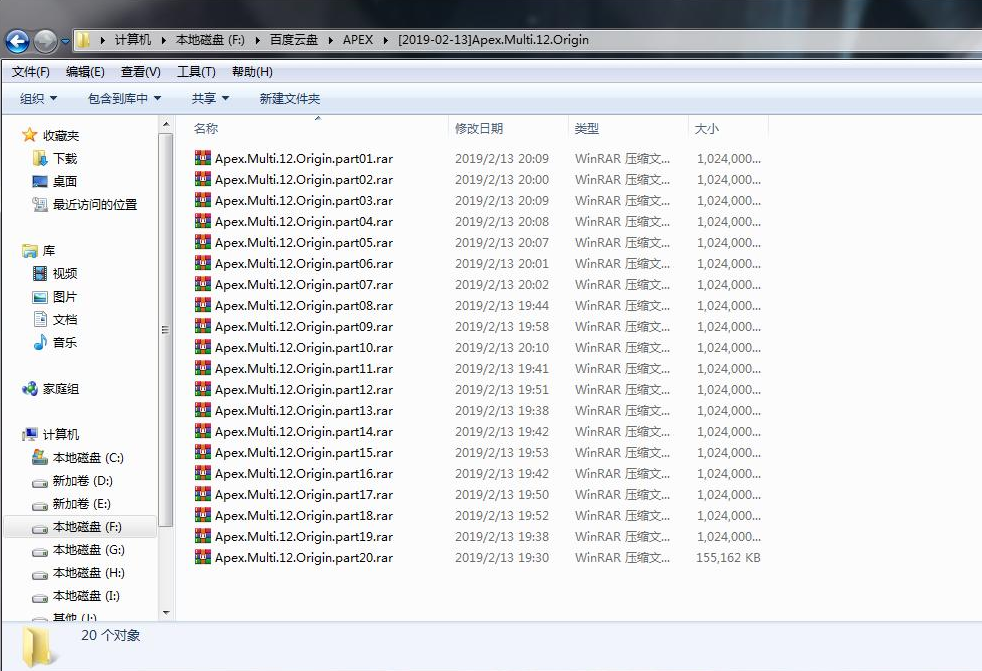Click the RAR icon of part15.rar
Image resolution: width=982 pixels, height=671 pixels.
tap(202, 452)
